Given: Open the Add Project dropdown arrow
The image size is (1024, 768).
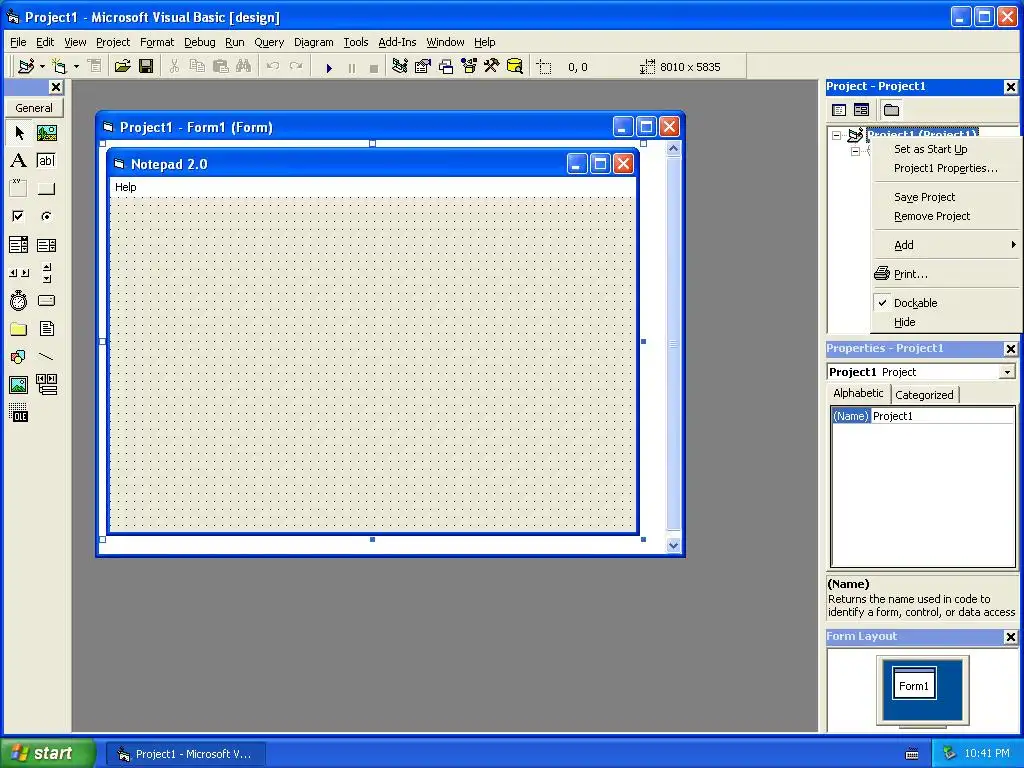Looking at the screenshot, I should [42, 67].
